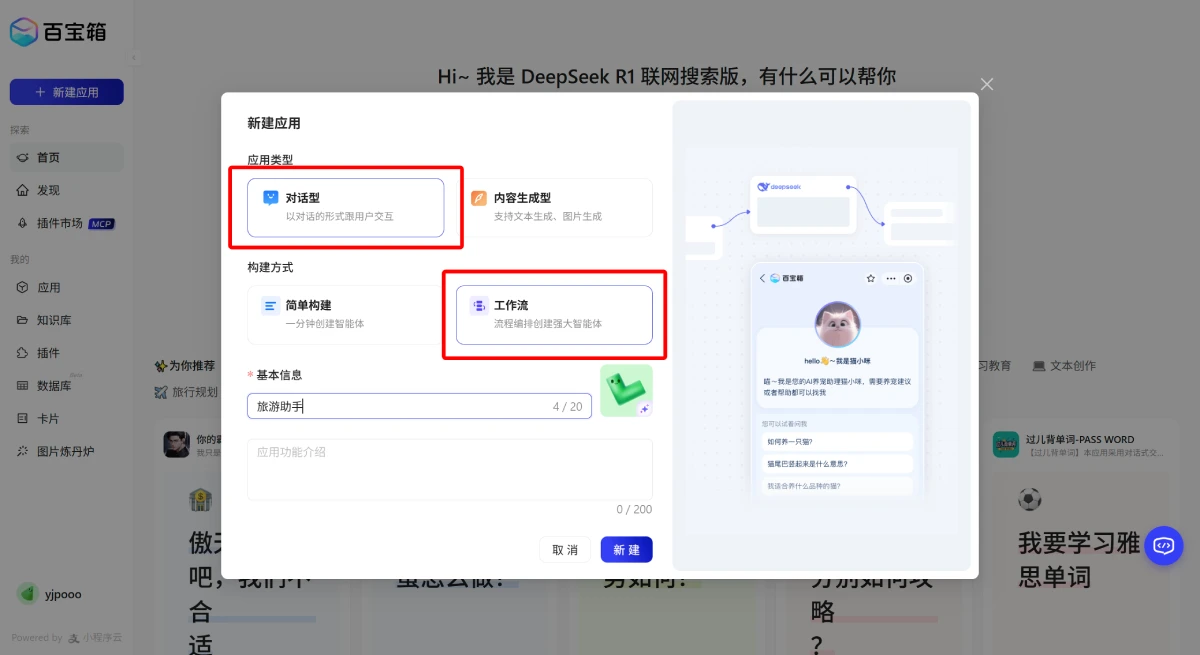Open 插件 in the sidebar
Viewport: 1200px width, 655px height.
[67, 353]
